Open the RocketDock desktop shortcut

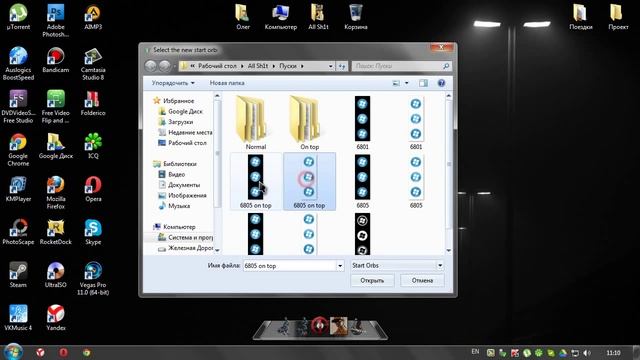[x=56, y=232]
